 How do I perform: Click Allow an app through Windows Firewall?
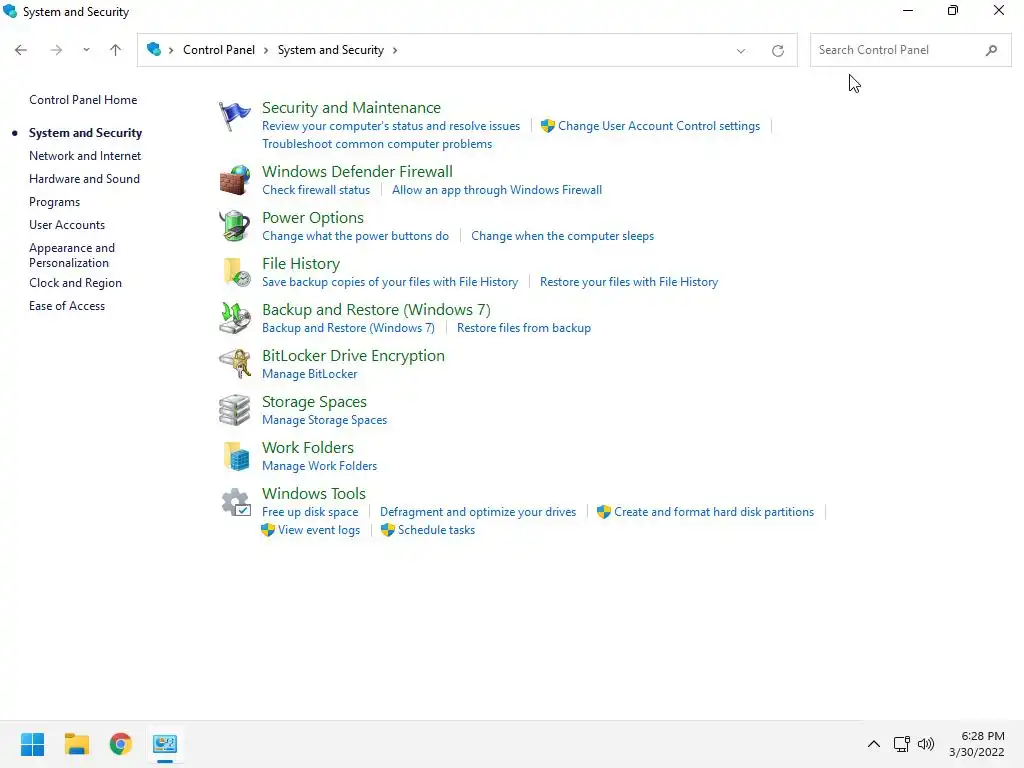click(x=497, y=190)
